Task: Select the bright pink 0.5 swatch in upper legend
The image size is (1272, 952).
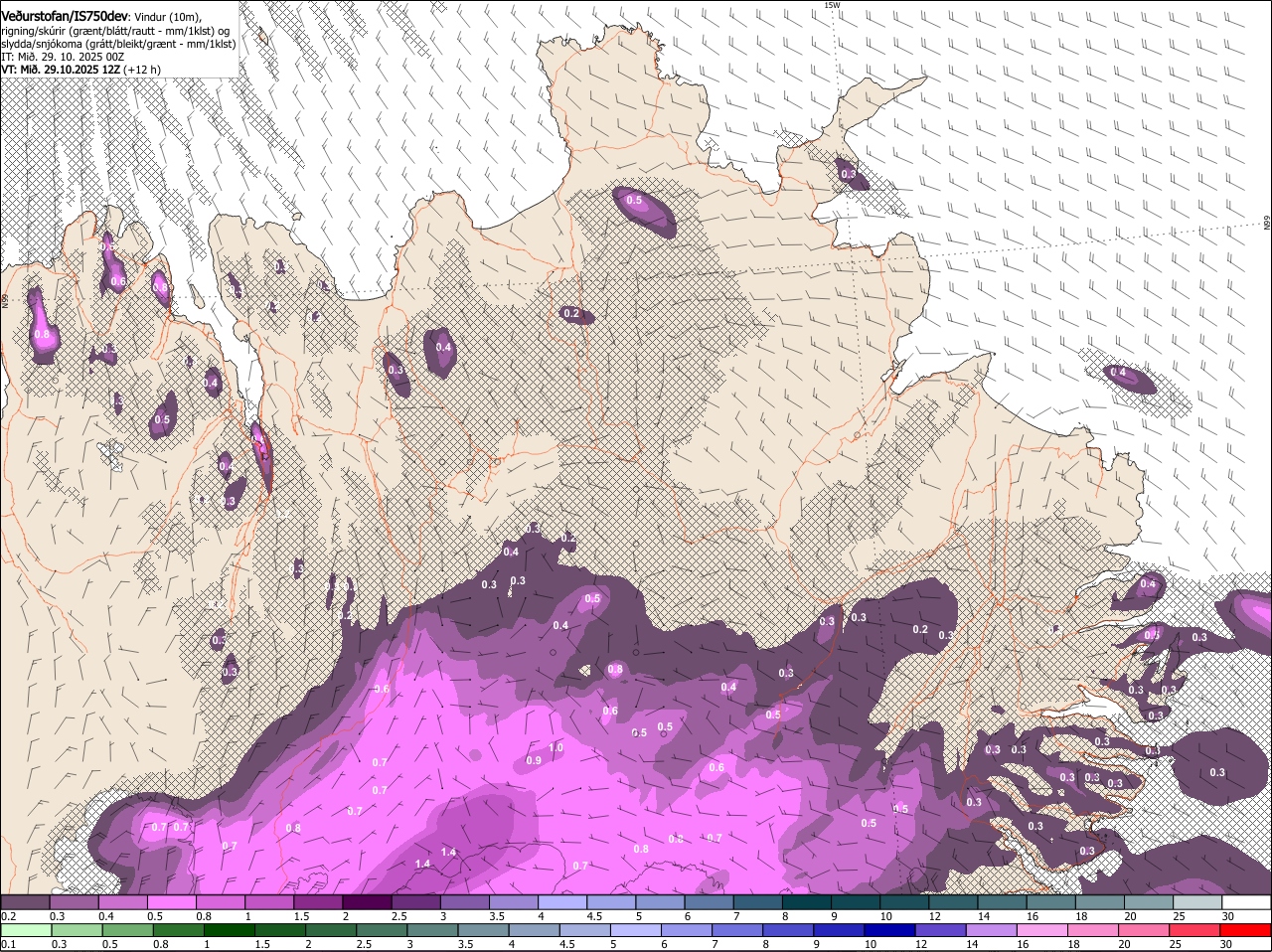Action: click(172, 901)
